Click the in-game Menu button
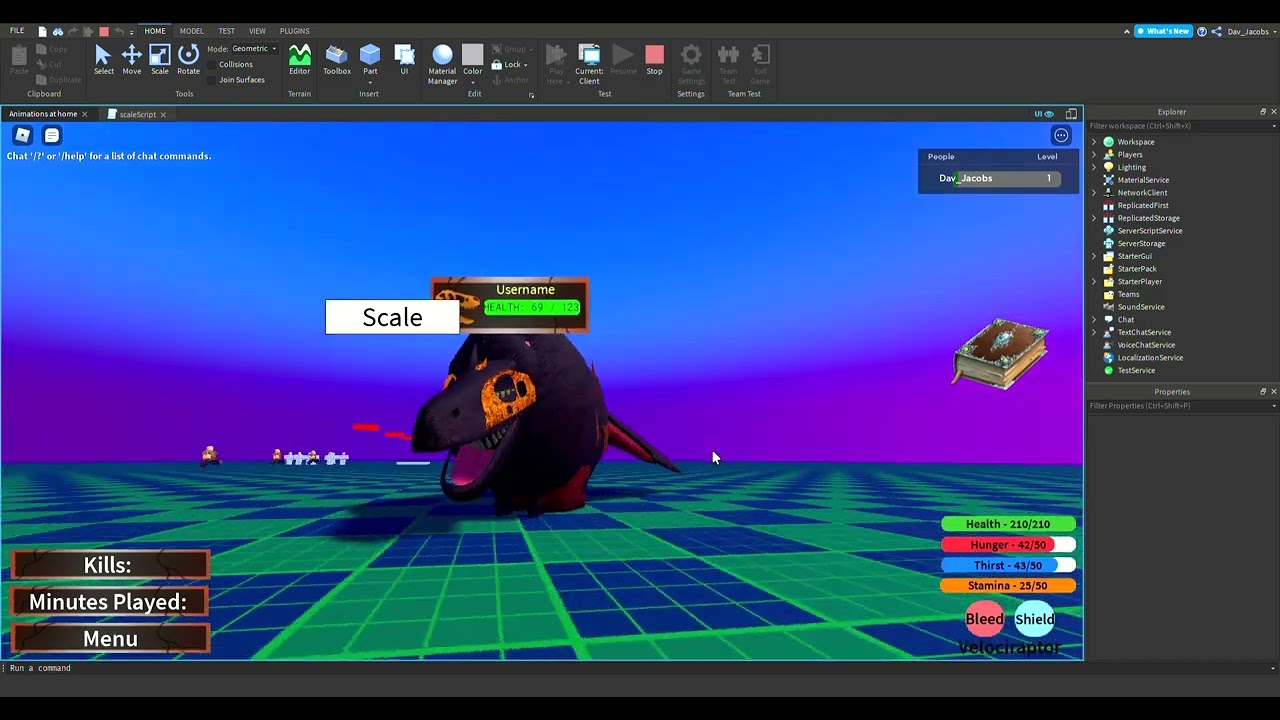The width and height of the screenshot is (1280, 720). 110,639
